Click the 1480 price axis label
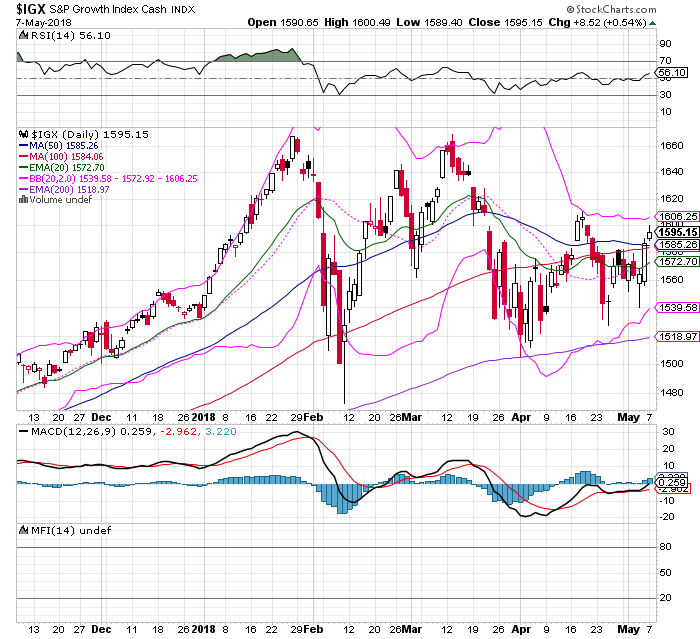This screenshot has height=639, width=700. 671,393
